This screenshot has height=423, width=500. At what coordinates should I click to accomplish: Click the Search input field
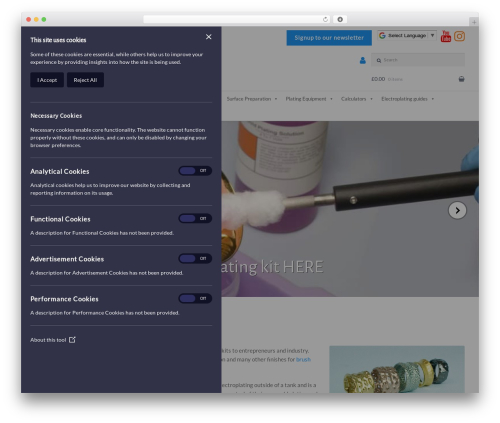[418, 60]
